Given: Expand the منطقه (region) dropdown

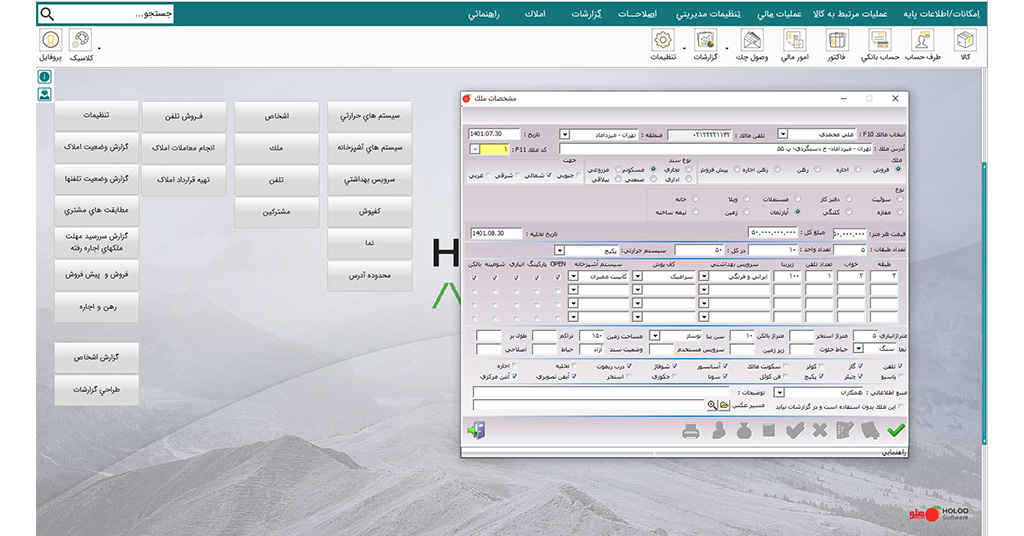Looking at the screenshot, I should pyautogui.click(x=566, y=134).
